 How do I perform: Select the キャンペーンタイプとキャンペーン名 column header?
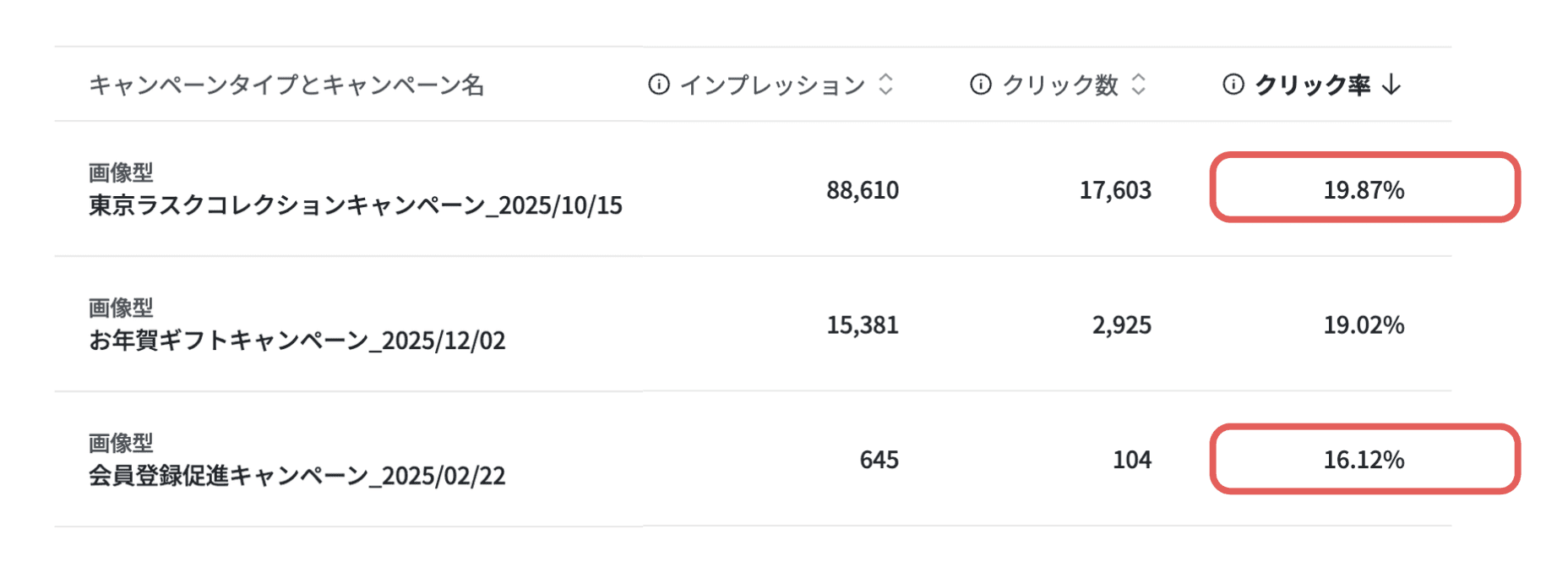coord(286,85)
